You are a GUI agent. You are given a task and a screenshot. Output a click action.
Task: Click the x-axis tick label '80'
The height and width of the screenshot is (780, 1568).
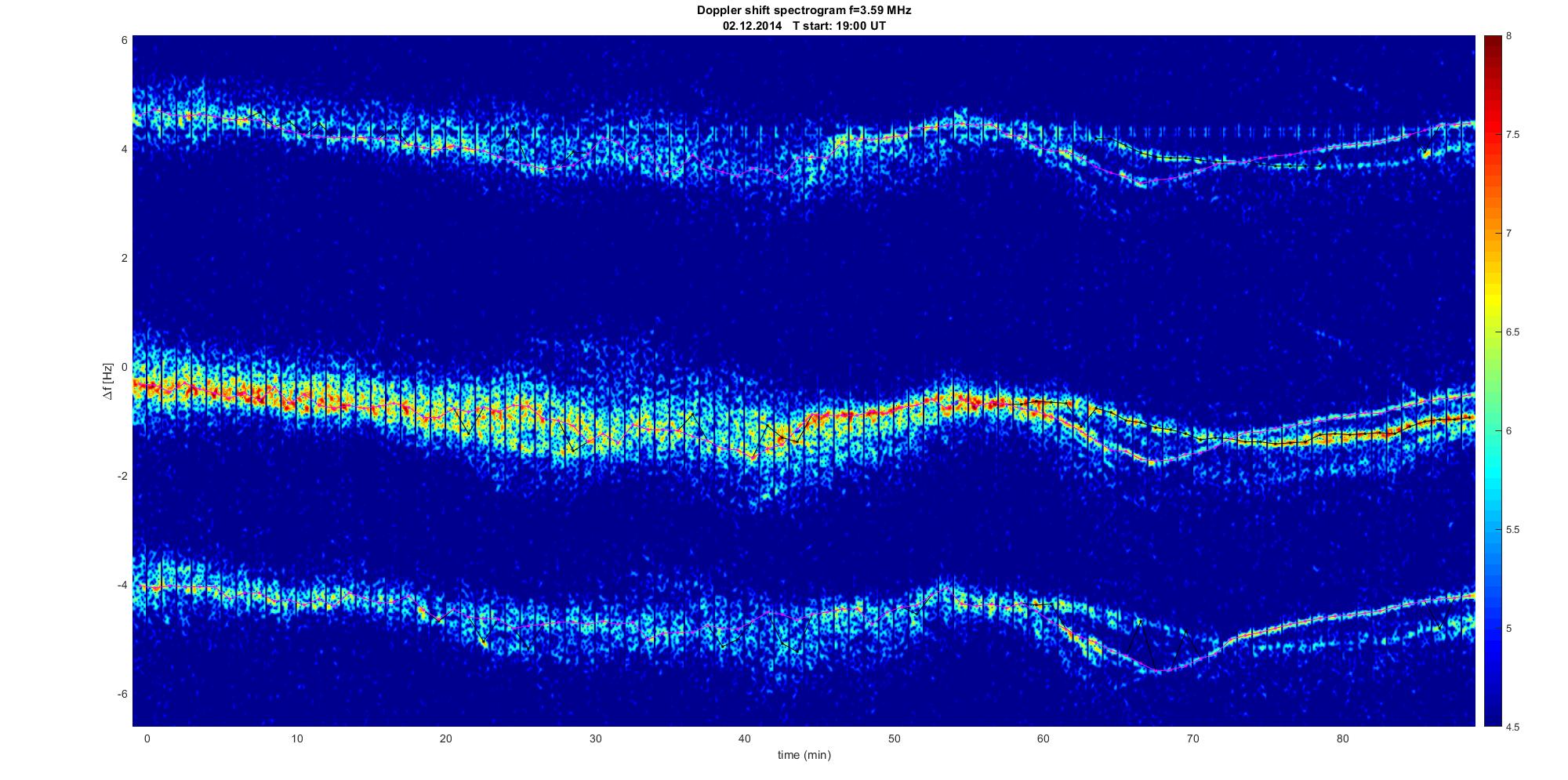1342,738
